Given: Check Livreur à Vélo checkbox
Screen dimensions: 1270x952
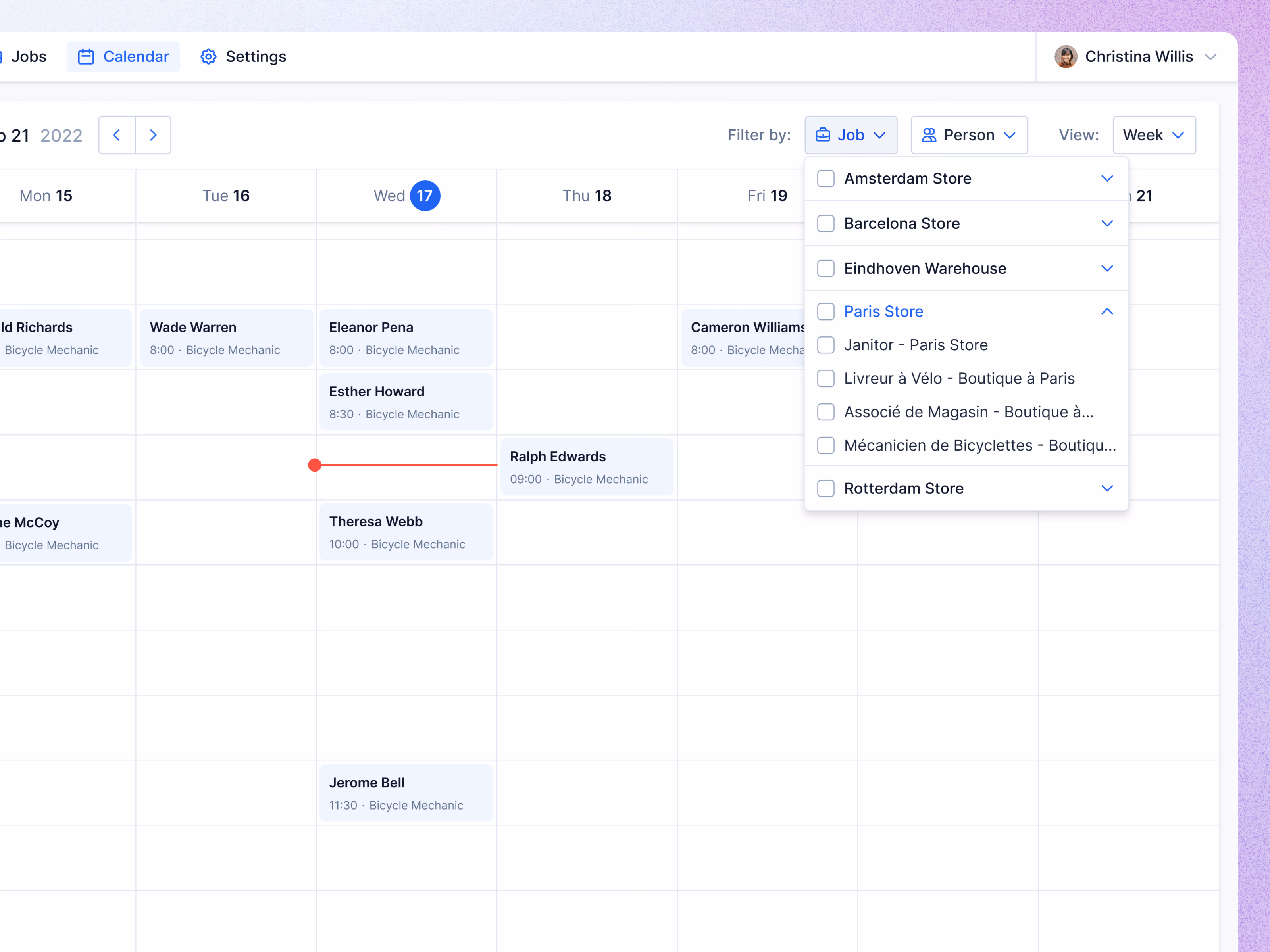Looking at the screenshot, I should point(825,379).
